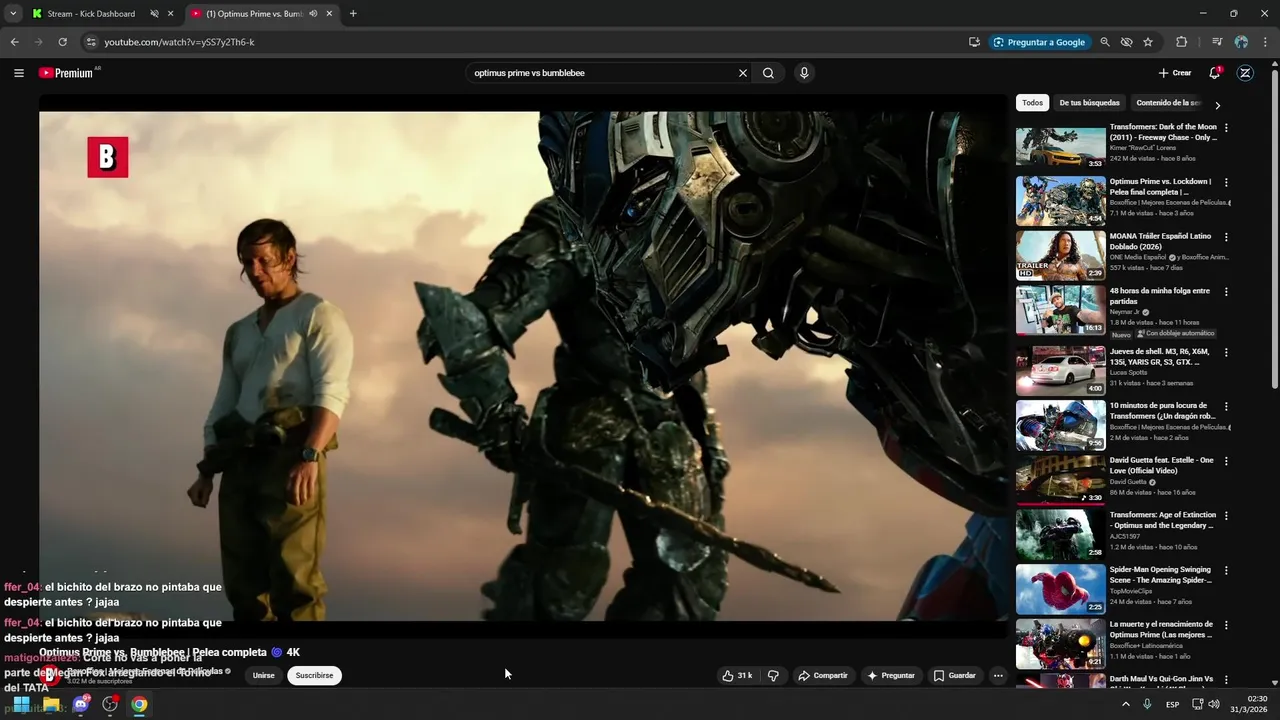Open 10 minutos de pura locura title

[1163, 411]
